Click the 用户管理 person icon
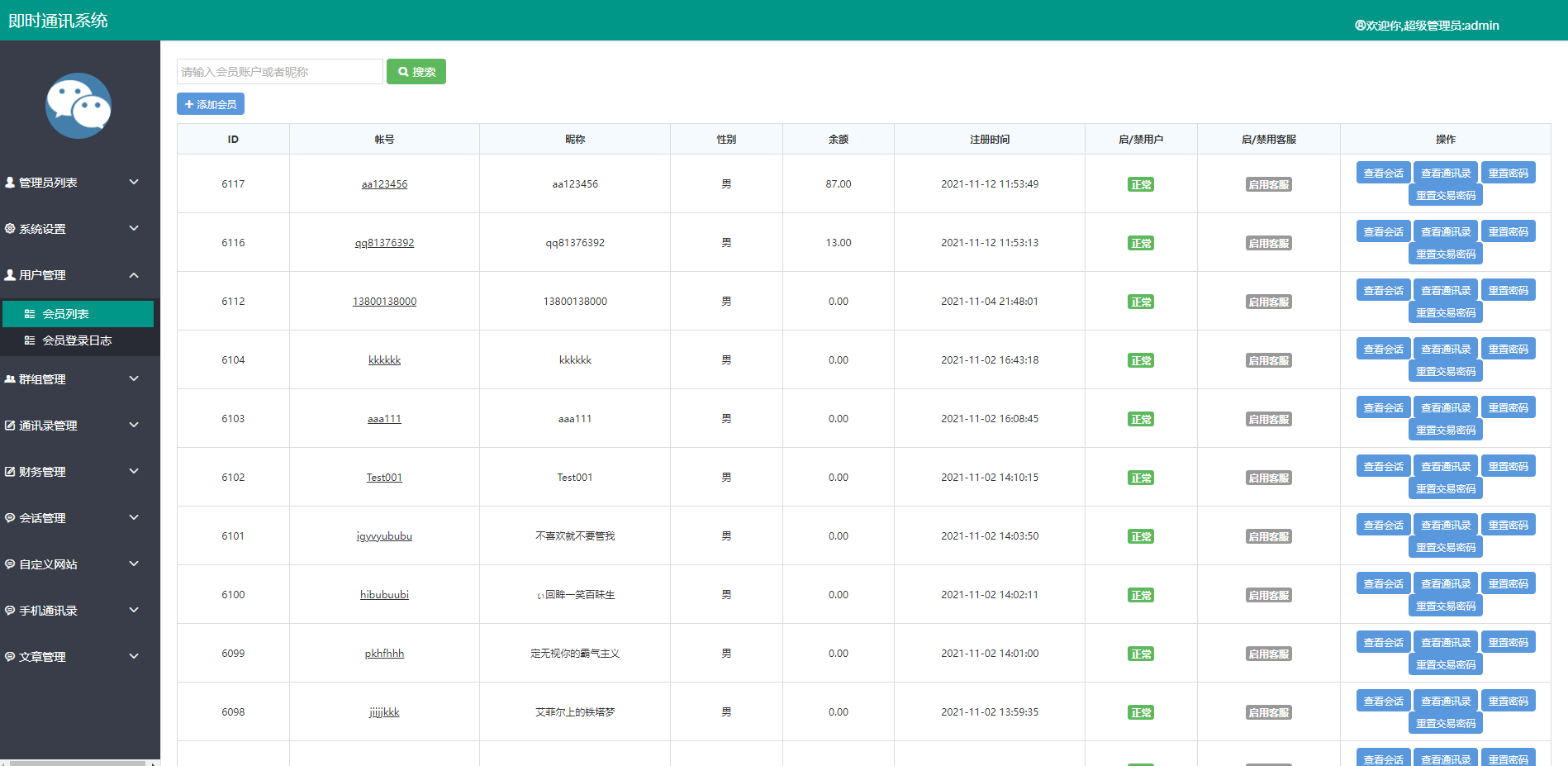Image resolution: width=1568 pixels, height=766 pixels. point(10,275)
